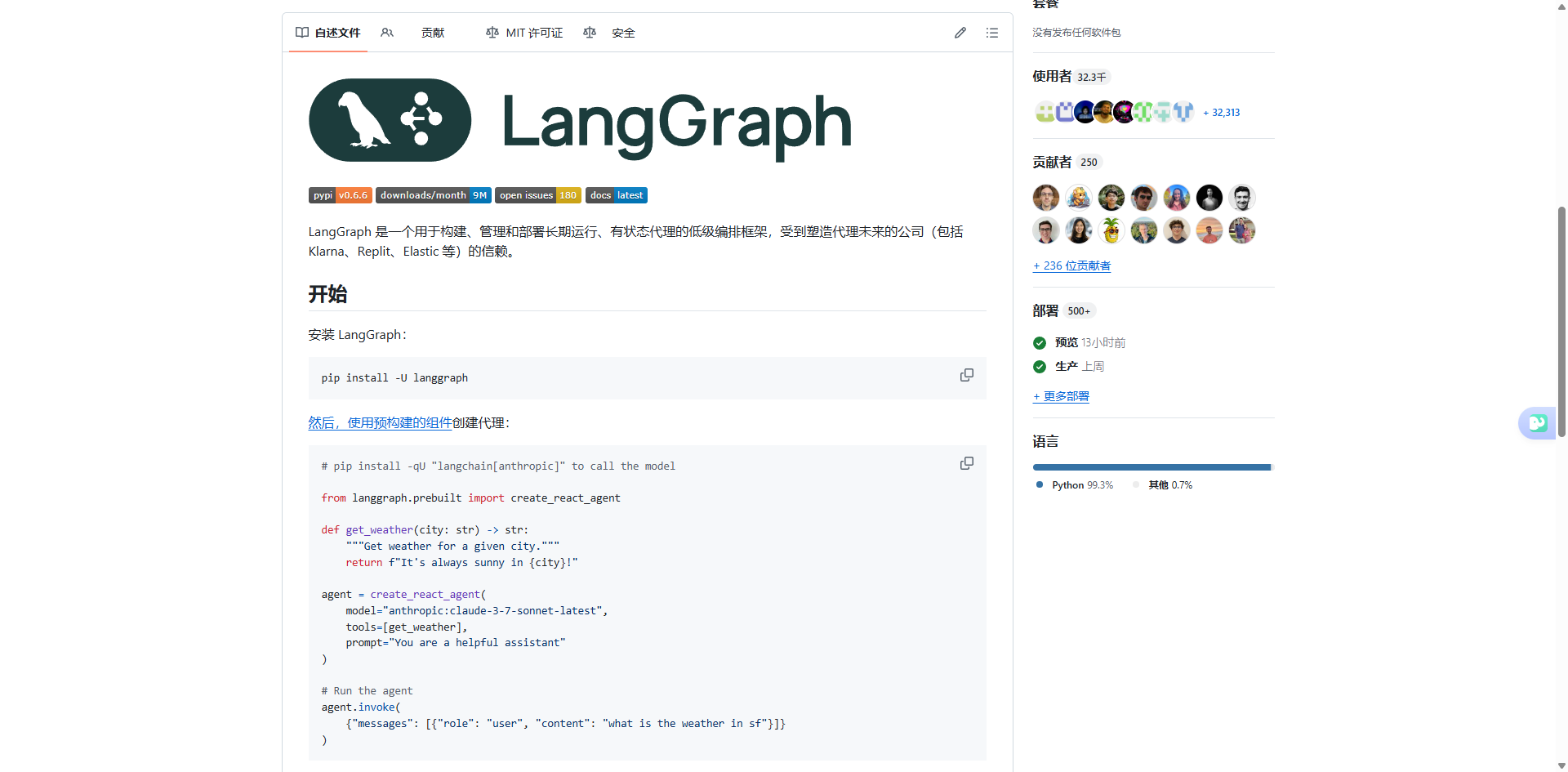1568x772 pixels.
Task: Switch to the 自述文件 tab
Action: 328,33
